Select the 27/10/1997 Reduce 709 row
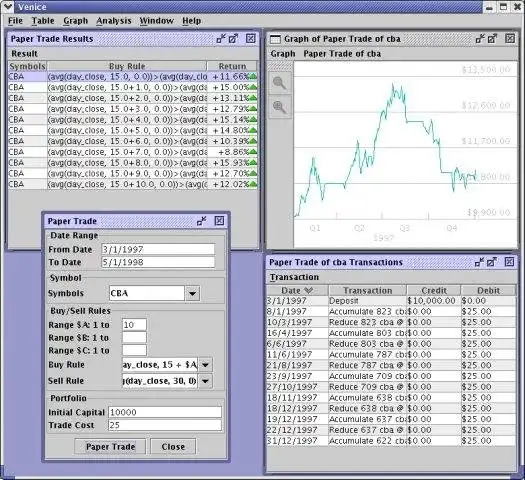Screen dimensions: 525x480 (x=391, y=387)
